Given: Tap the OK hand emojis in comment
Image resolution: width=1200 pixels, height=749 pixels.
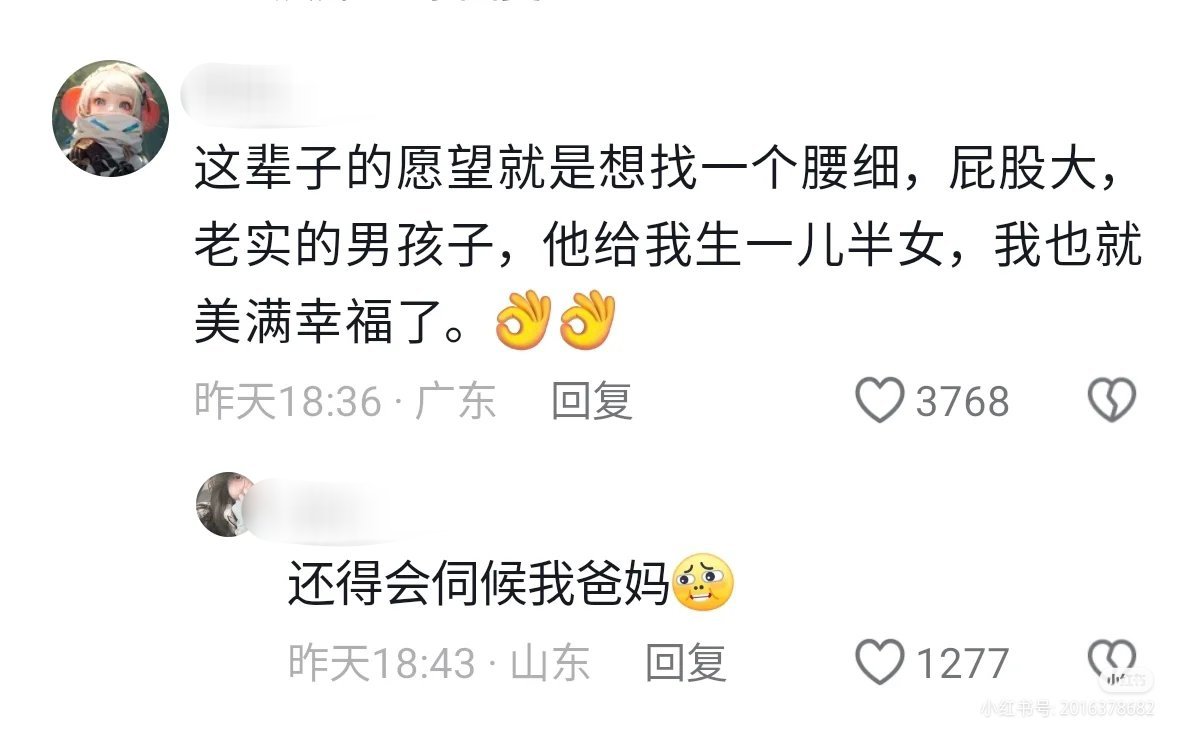Looking at the screenshot, I should (555, 320).
